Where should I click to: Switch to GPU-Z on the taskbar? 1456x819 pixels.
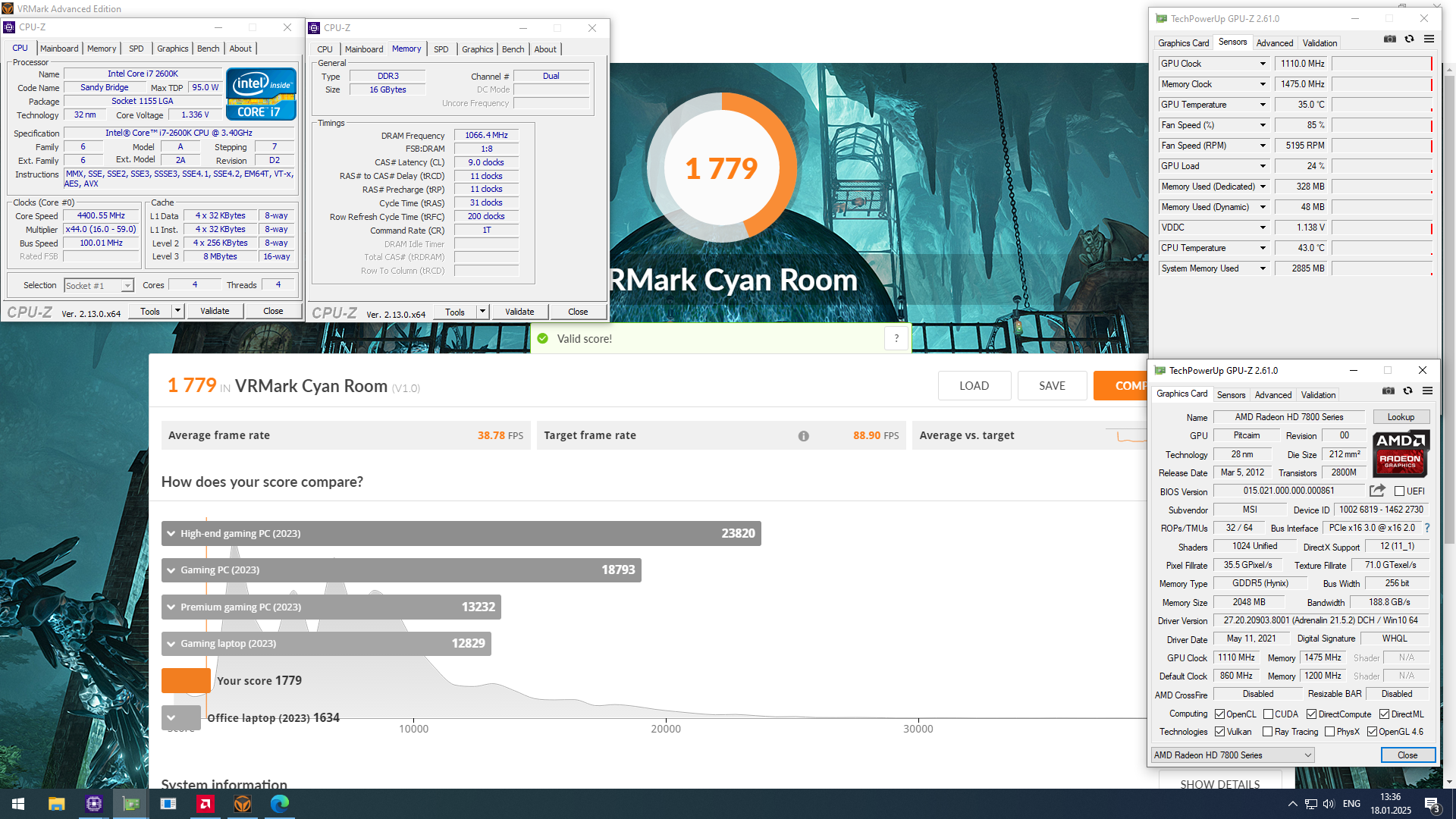131,804
